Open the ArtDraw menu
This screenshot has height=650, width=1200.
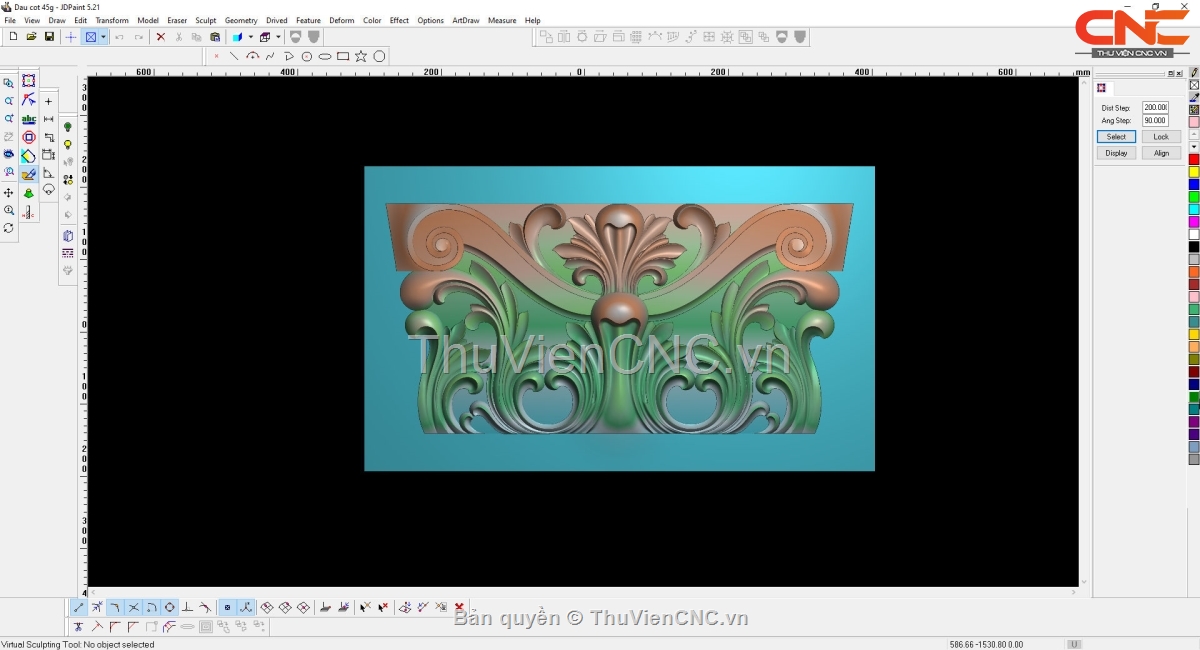click(x=465, y=20)
